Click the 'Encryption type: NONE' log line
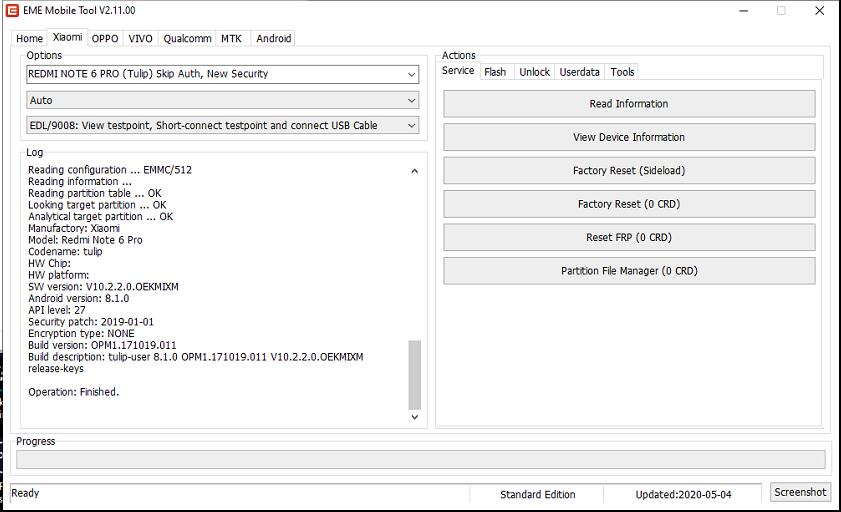The image size is (841, 512). point(81,333)
